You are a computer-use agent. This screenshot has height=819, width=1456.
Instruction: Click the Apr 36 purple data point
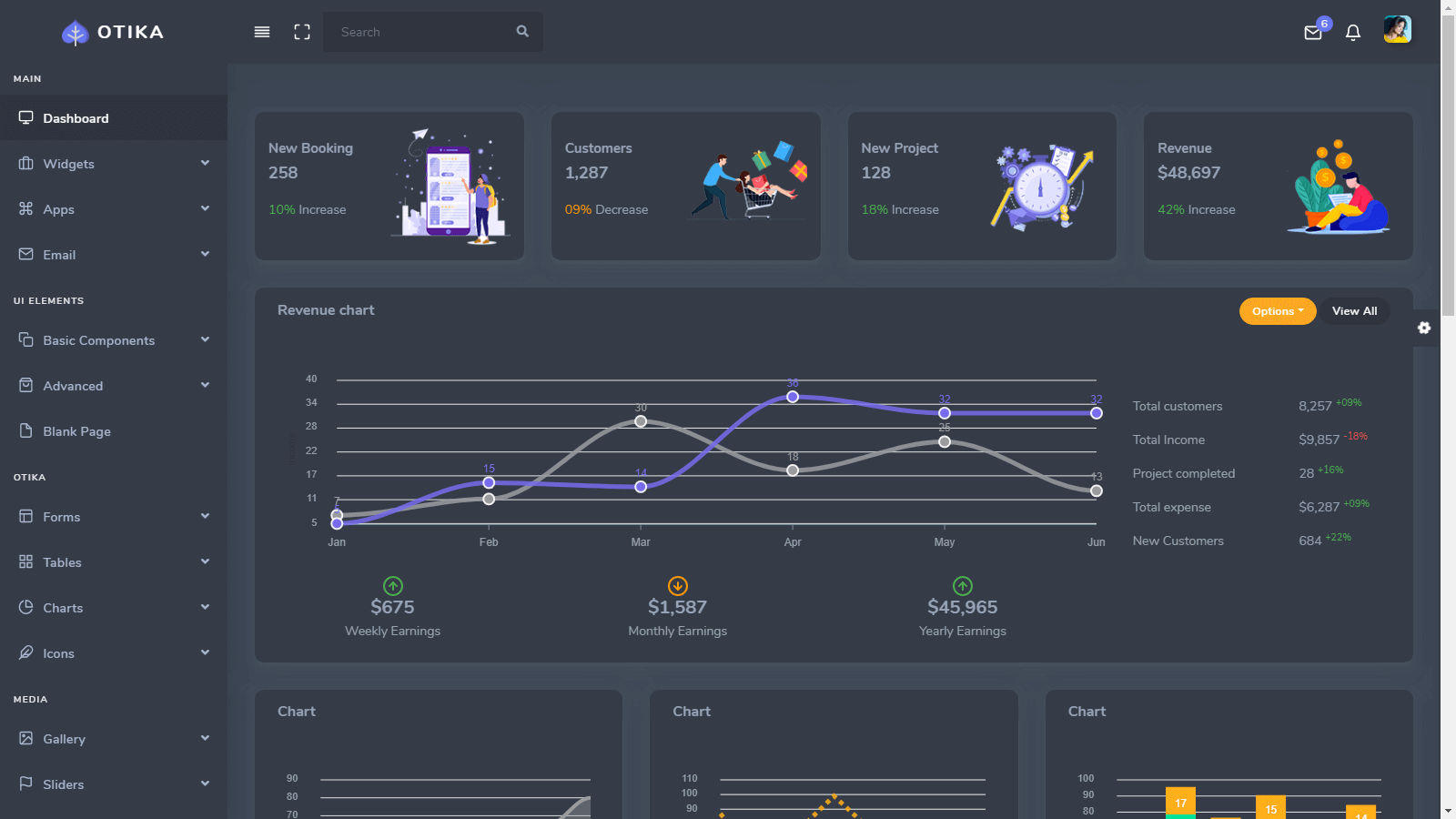click(793, 397)
